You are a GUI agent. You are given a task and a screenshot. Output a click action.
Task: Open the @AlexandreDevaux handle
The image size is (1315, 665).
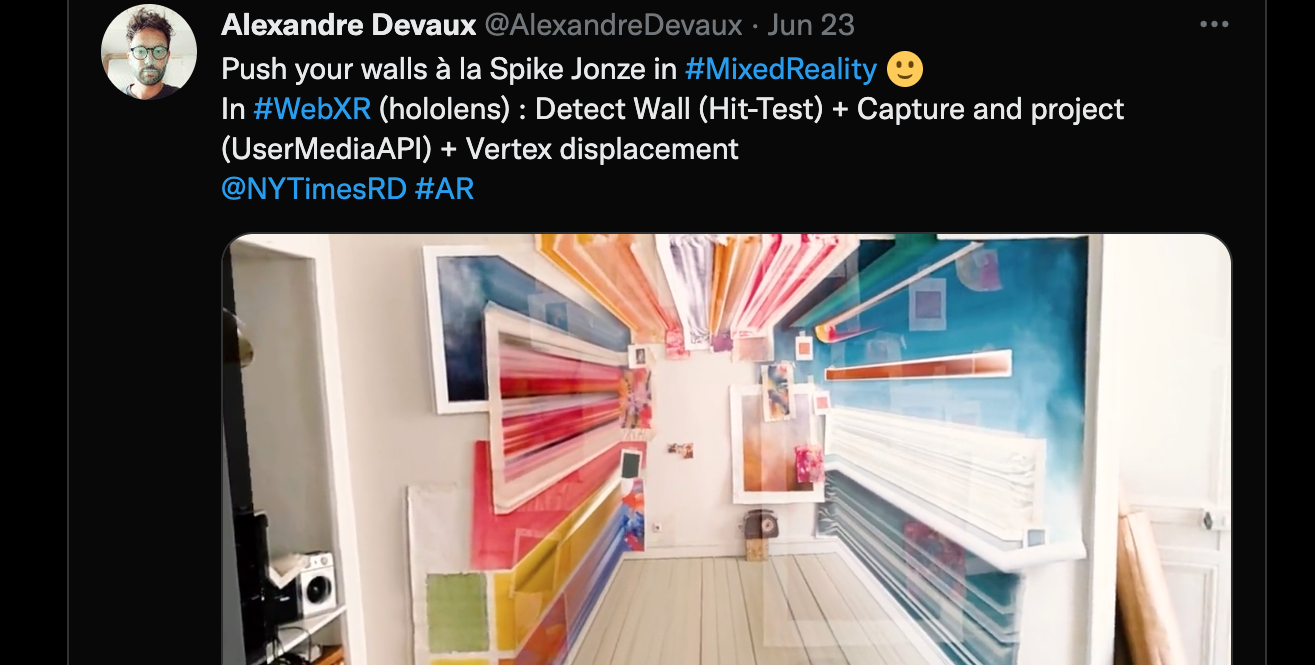pos(614,25)
